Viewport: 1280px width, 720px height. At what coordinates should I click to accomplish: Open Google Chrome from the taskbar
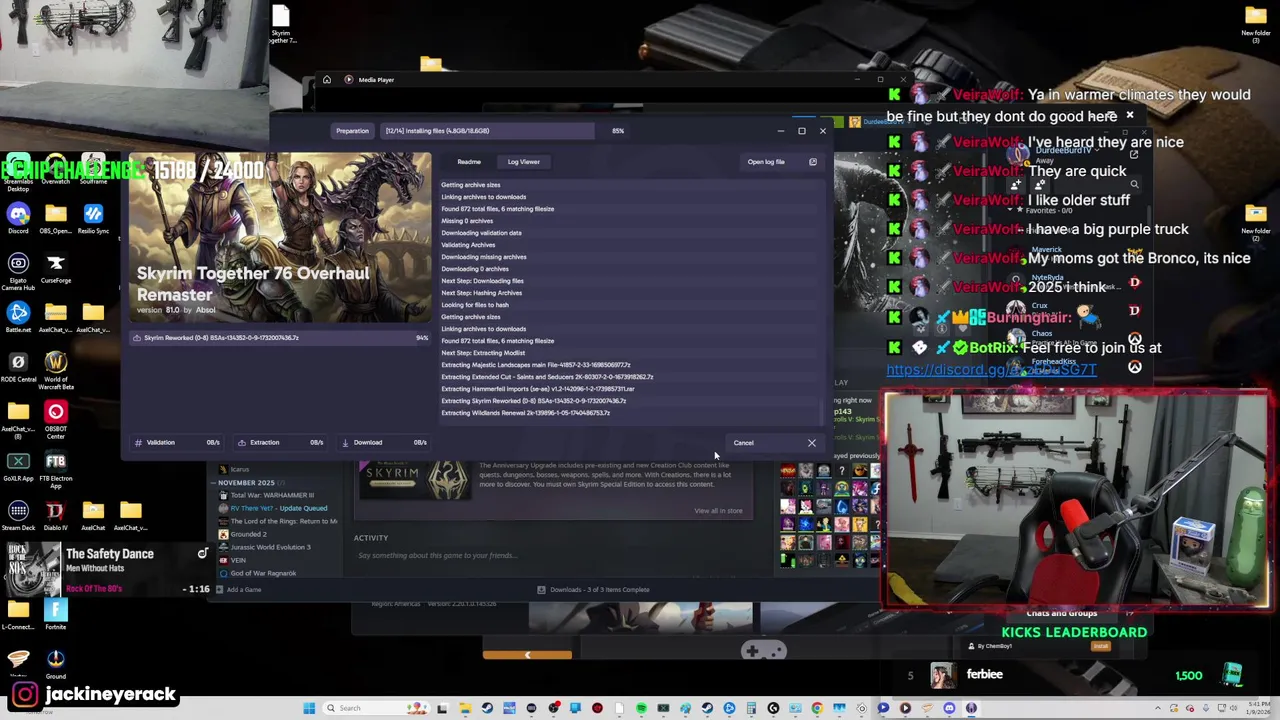click(x=817, y=708)
